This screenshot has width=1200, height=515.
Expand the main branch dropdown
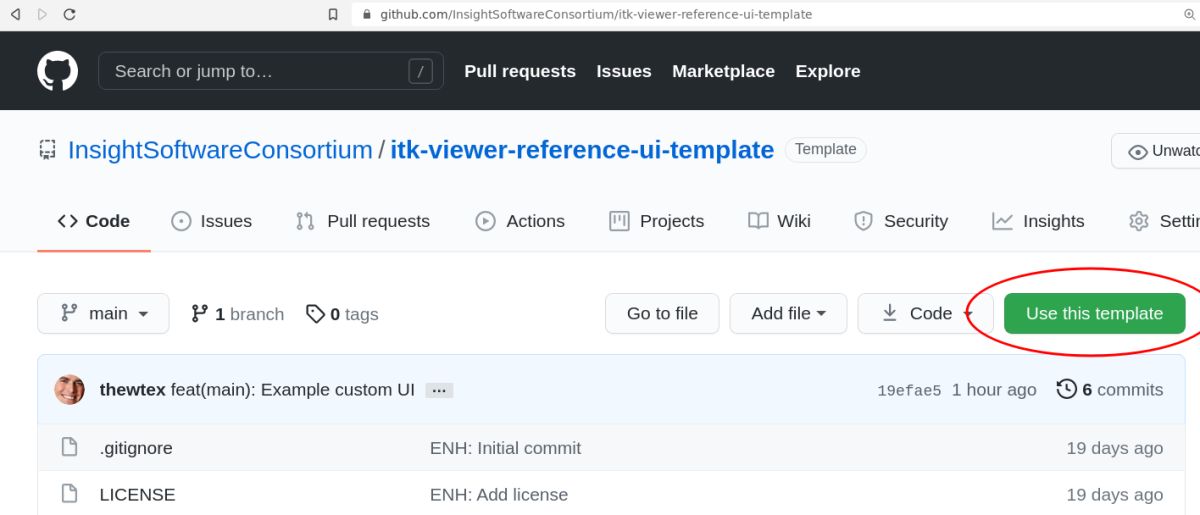[103, 313]
